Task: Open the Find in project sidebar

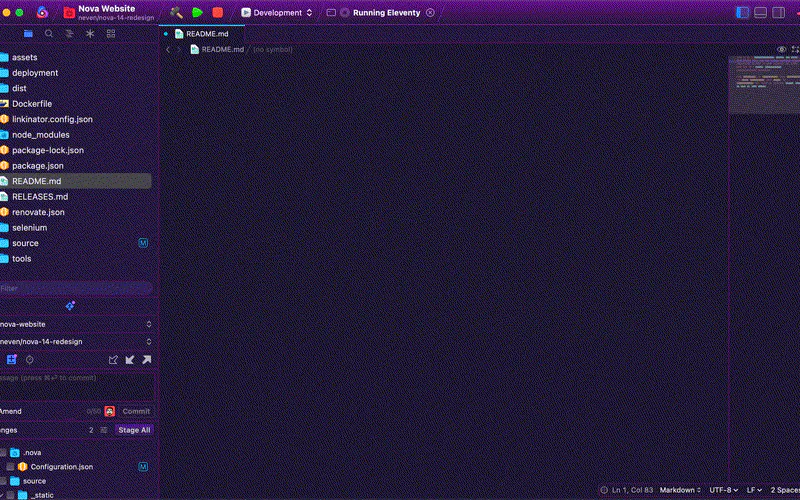Action: click(x=49, y=34)
